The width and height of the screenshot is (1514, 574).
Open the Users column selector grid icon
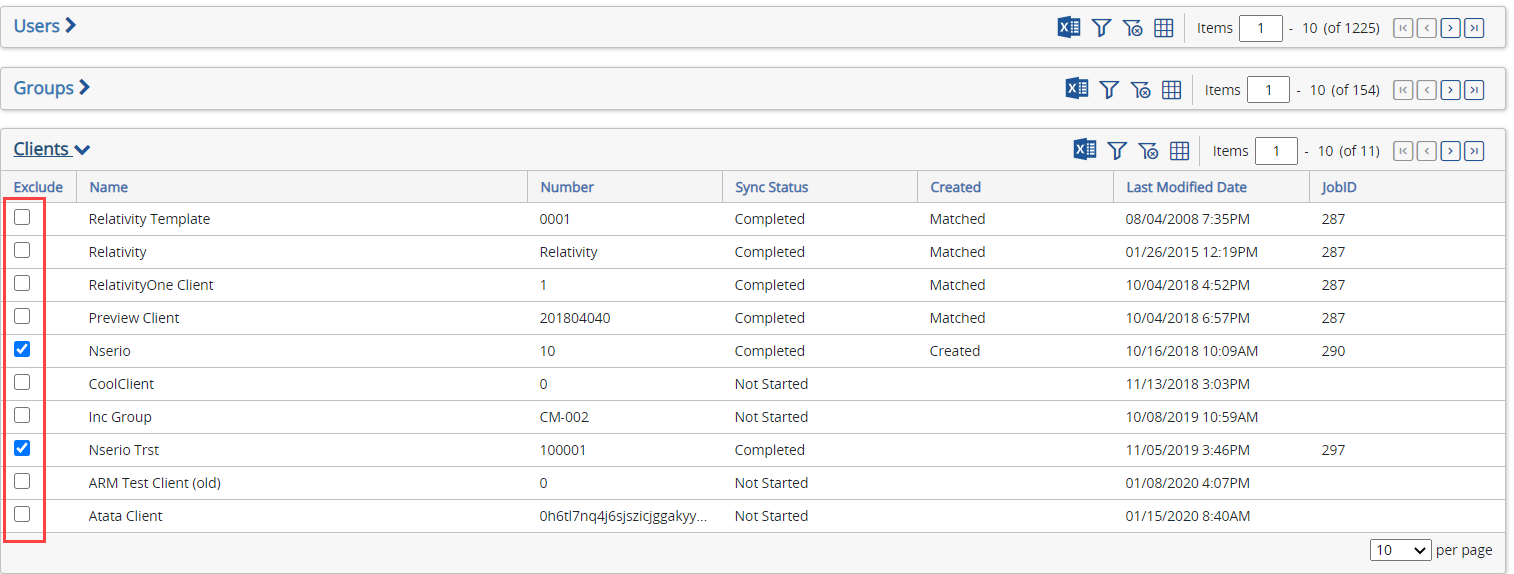click(x=1163, y=28)
